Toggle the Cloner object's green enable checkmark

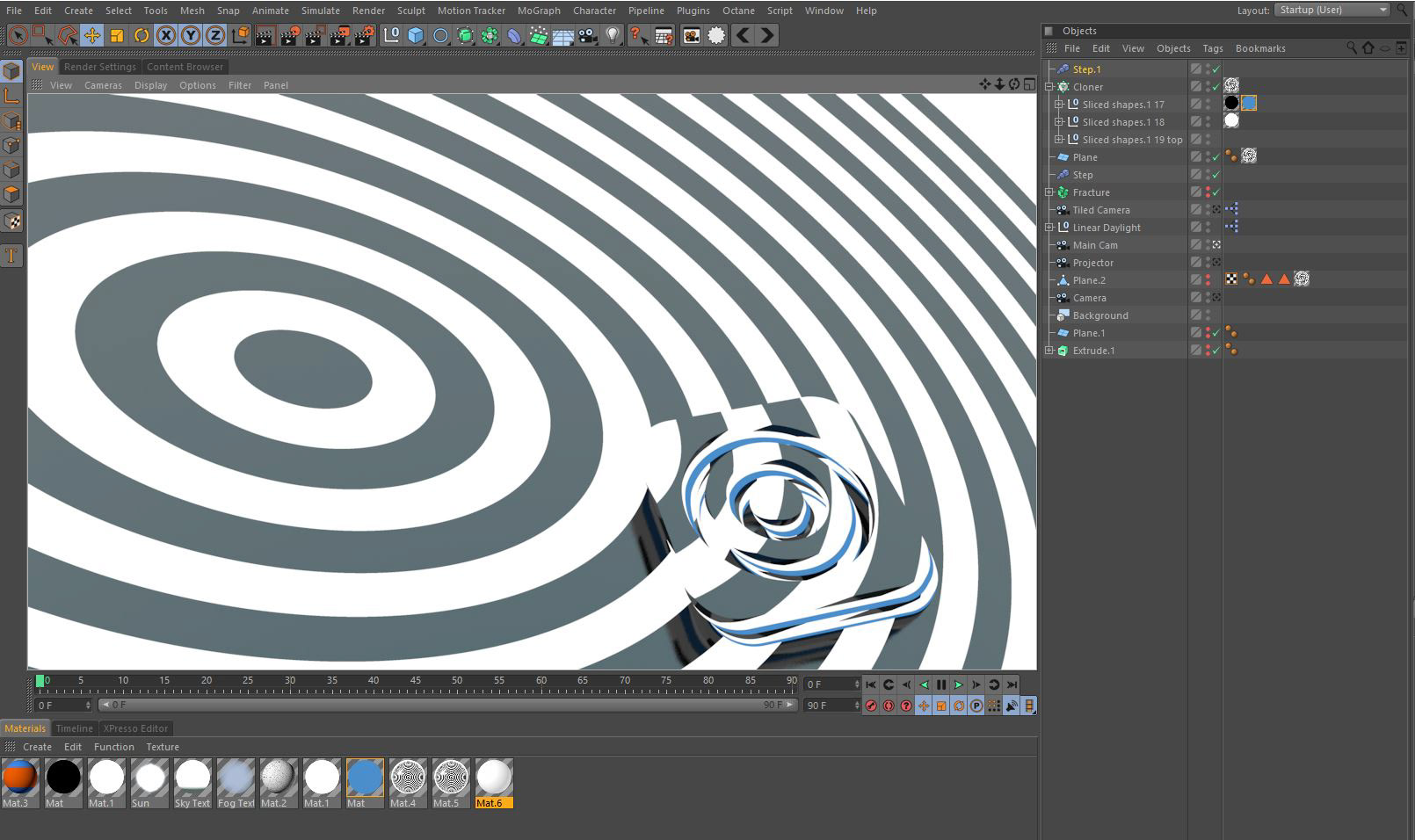1216,87
